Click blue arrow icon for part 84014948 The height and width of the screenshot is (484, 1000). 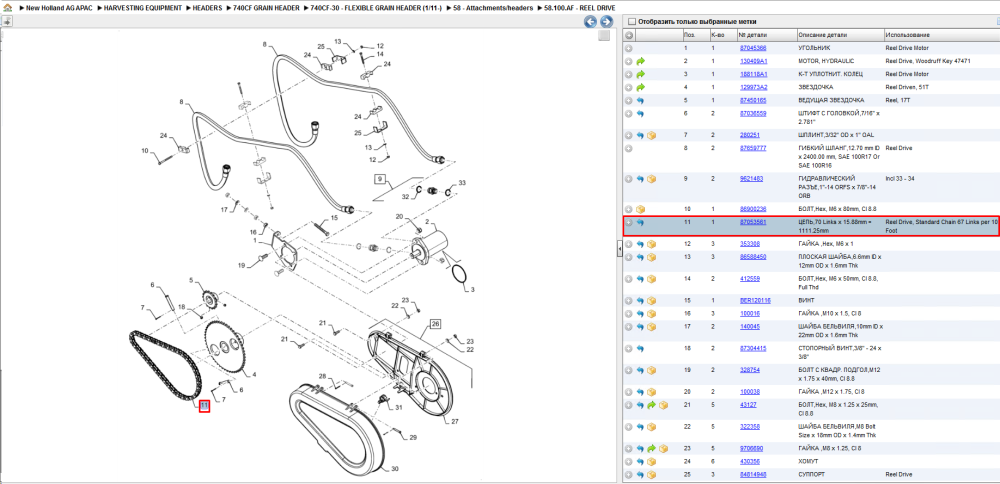point(640,474)
